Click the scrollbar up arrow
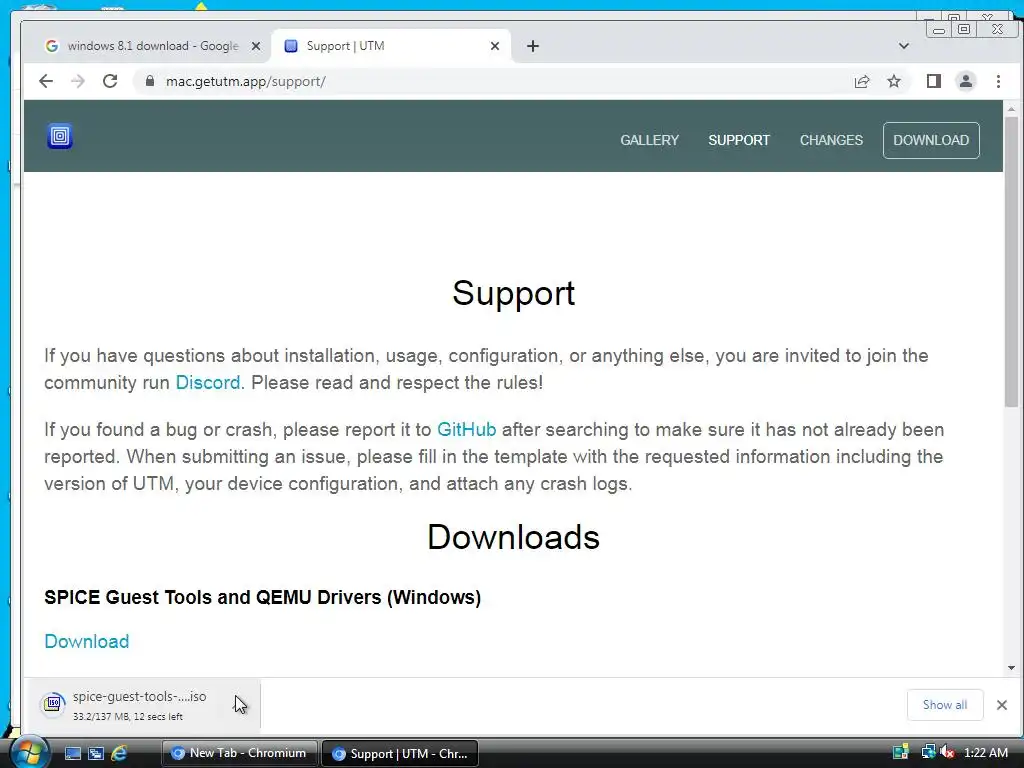 pos(1011,109)
